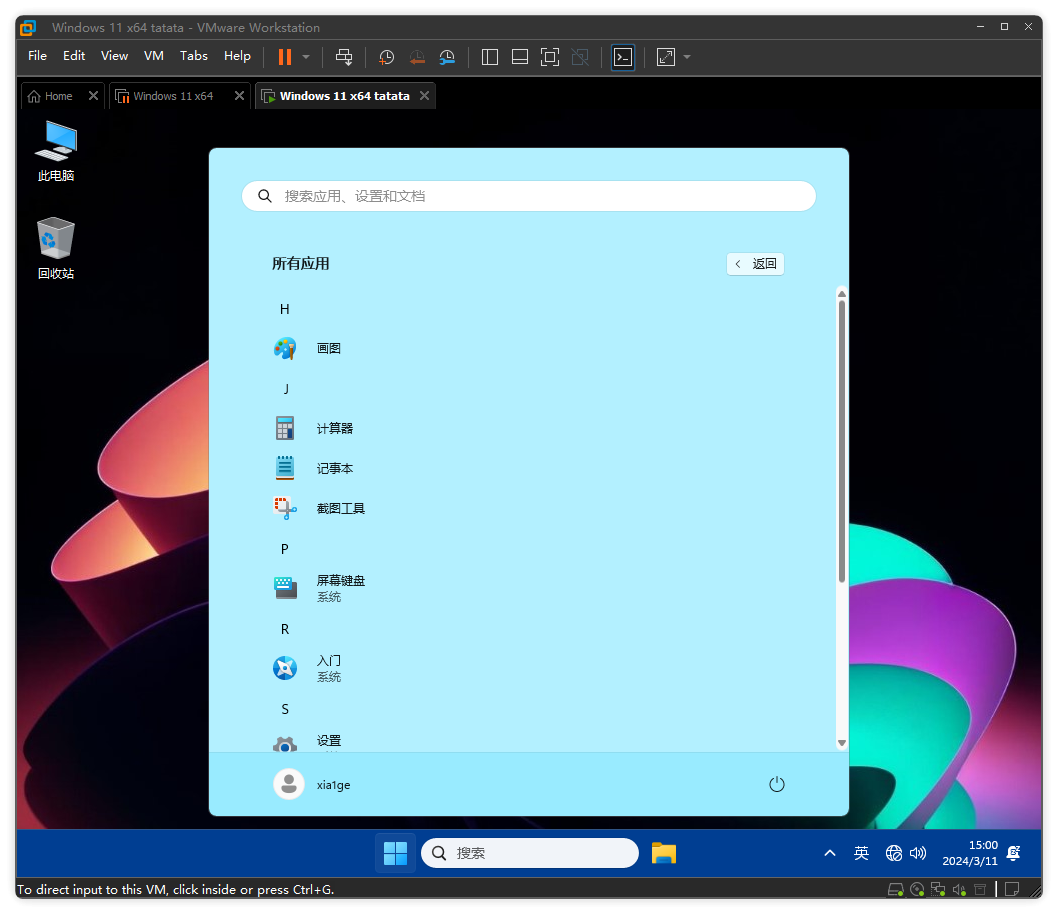Open the snapshot manager icon
This screenshot has height=914, width=1058.
[447, 57]
